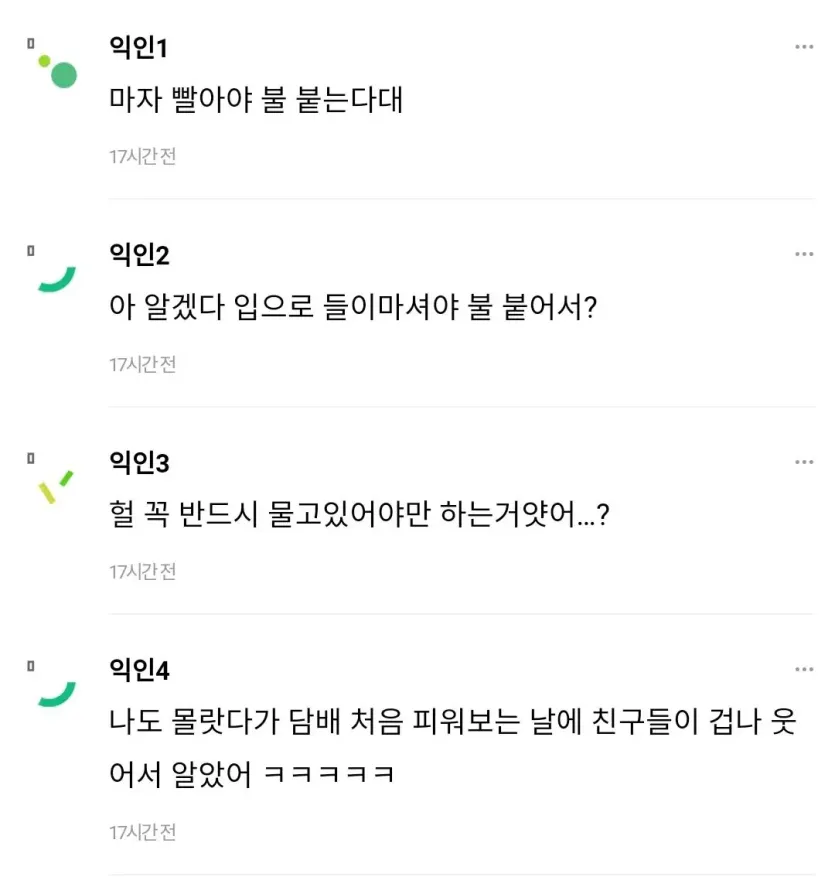This screenshot has height=877, width=835.
Task: Click the username 익인2
Action: pos(139,255)
